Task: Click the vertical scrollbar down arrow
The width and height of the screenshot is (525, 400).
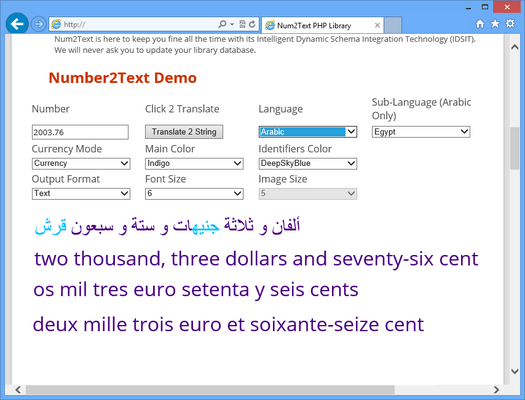Action: [x=515, y=371]
